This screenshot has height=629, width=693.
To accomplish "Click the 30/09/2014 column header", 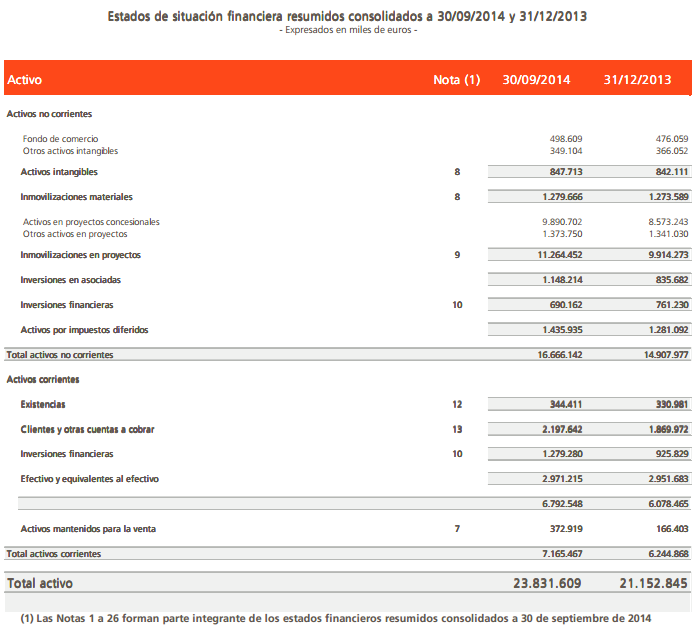I will click(x=537, y=80).
